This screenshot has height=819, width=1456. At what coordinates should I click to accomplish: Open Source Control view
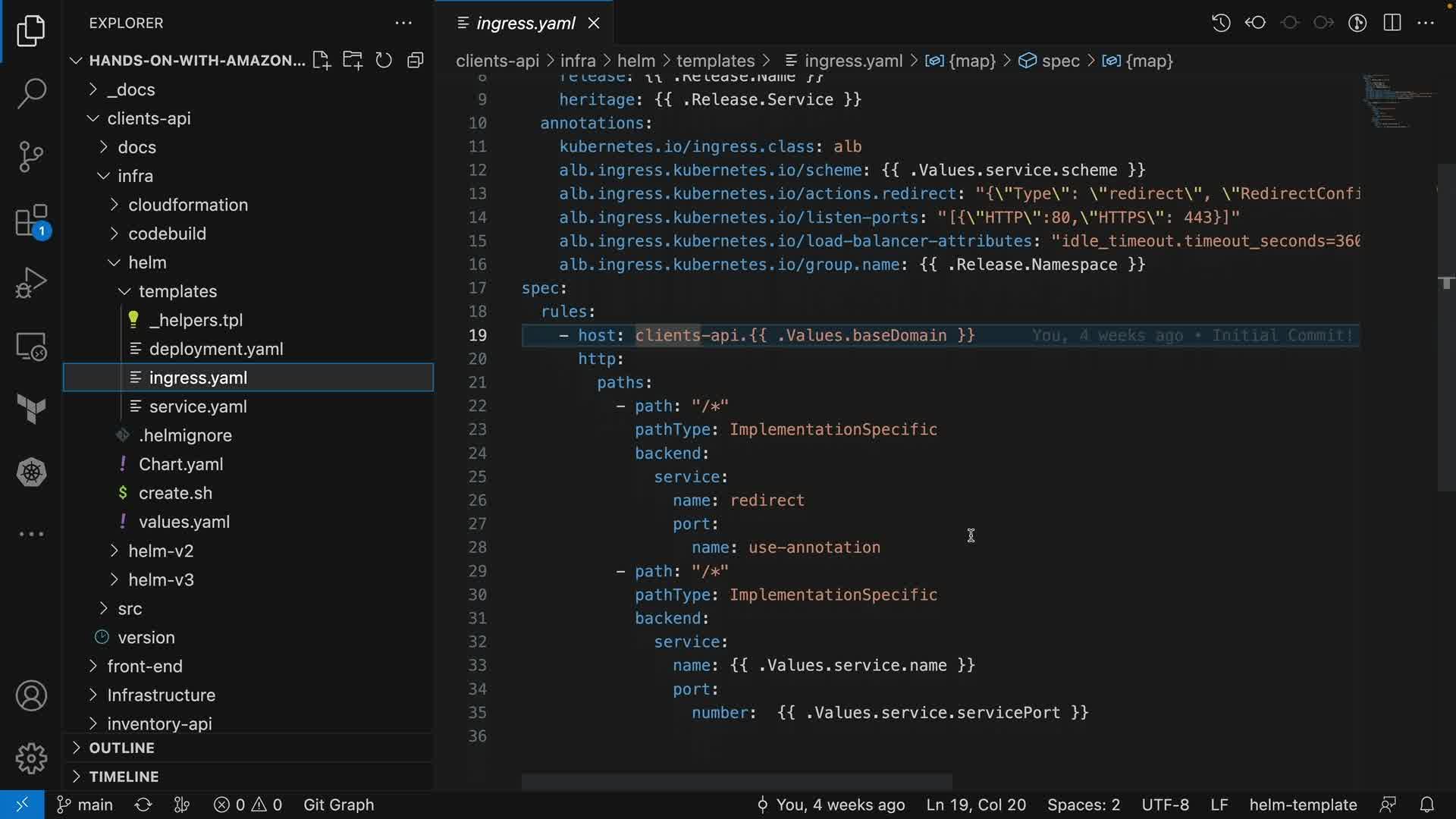click(31, 156)
